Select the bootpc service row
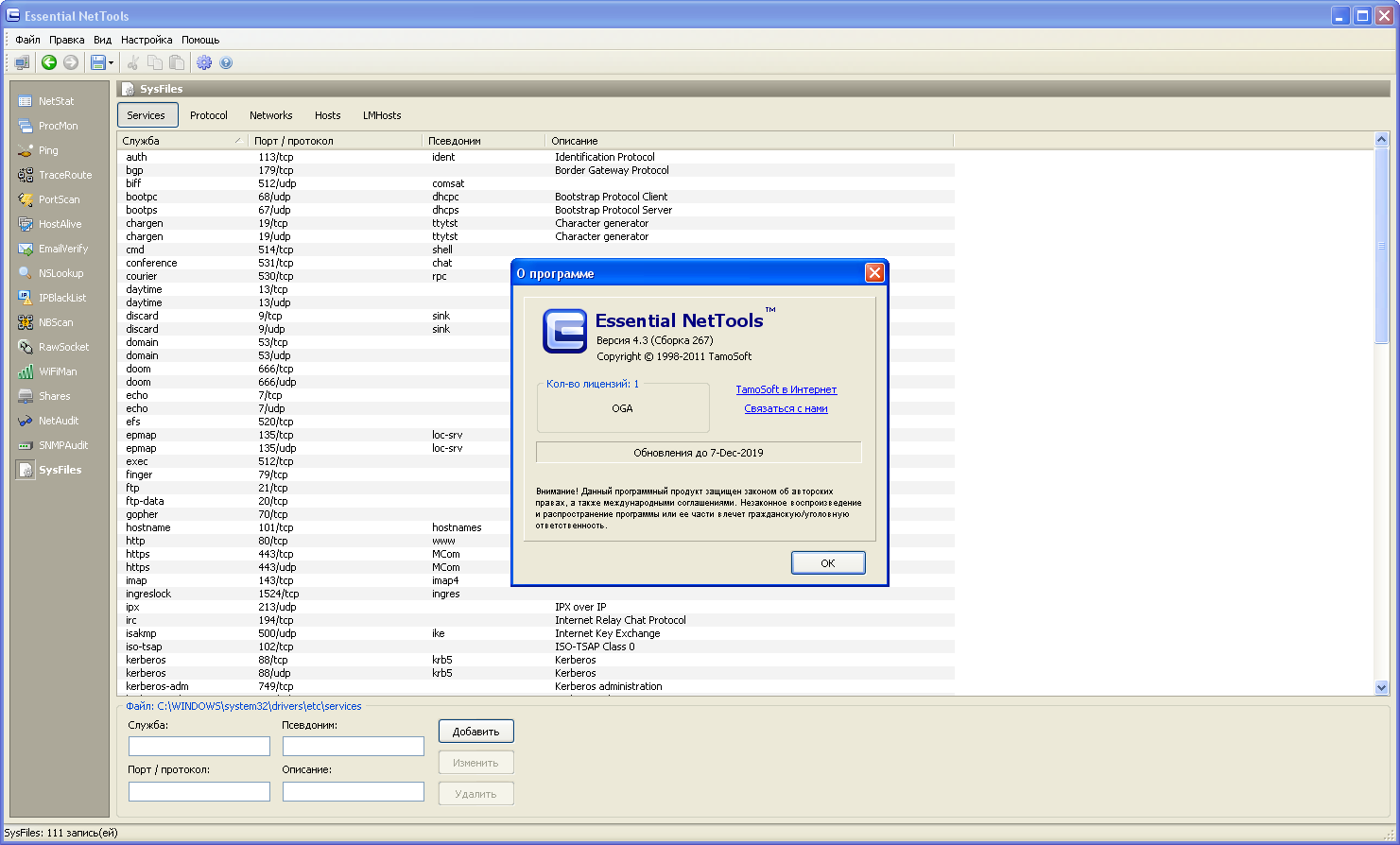 (x=536, y=197)
